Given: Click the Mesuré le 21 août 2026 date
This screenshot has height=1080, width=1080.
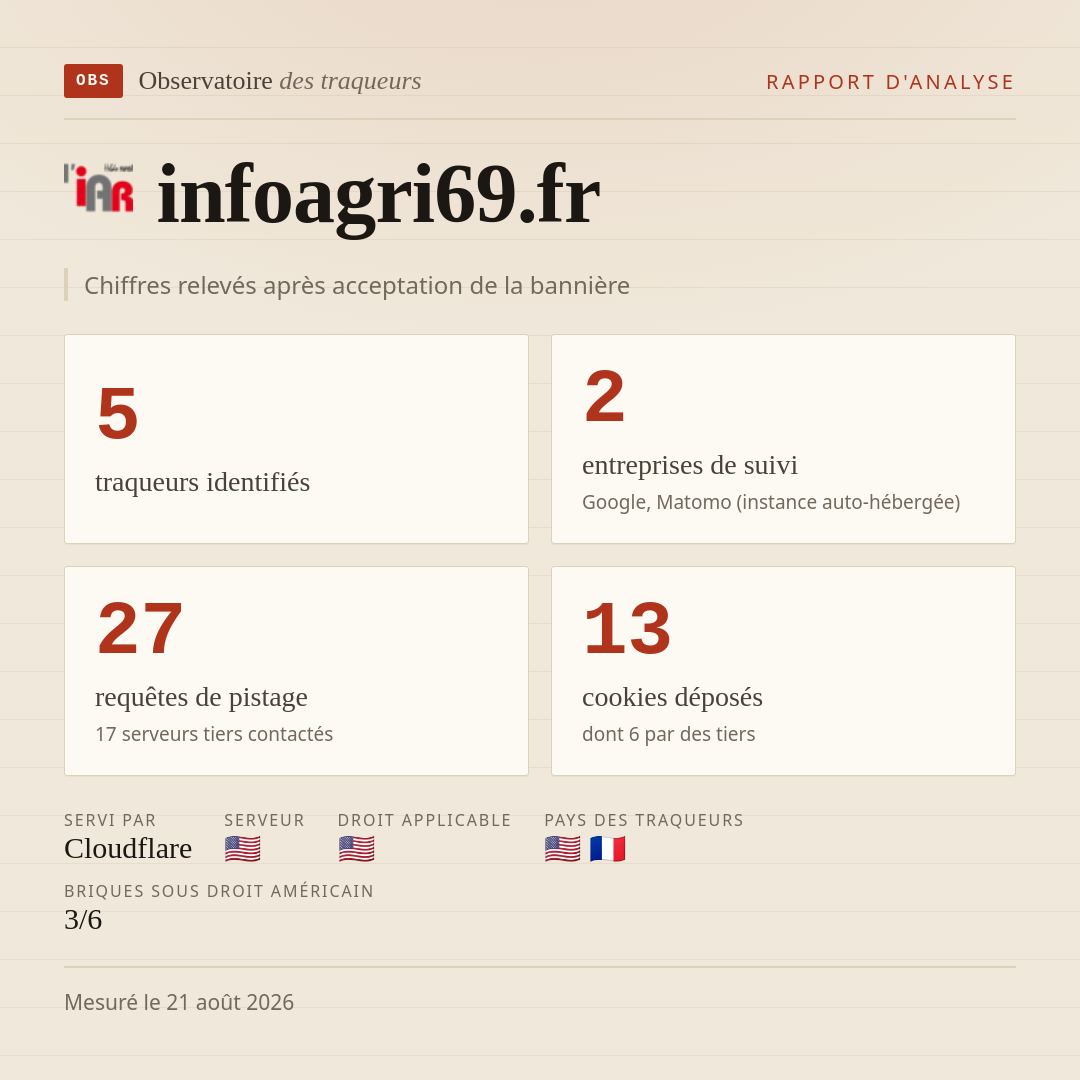Looking at the screenshot, I should pyautogui.click(x=179, y=1002).
